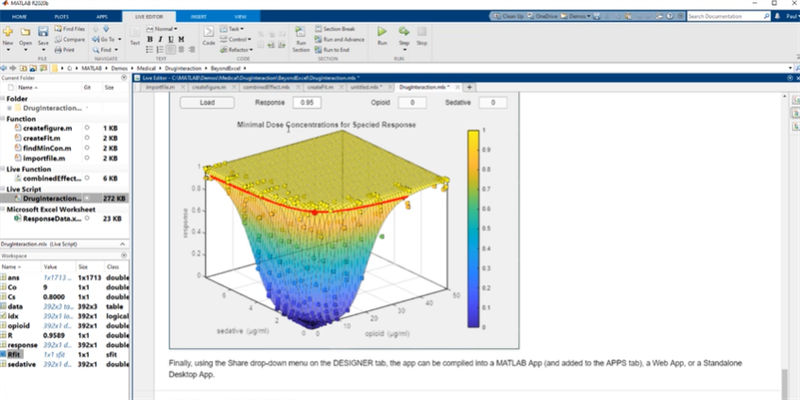Open the Control dropdown

pyautogui.click(x=235, y=39)
